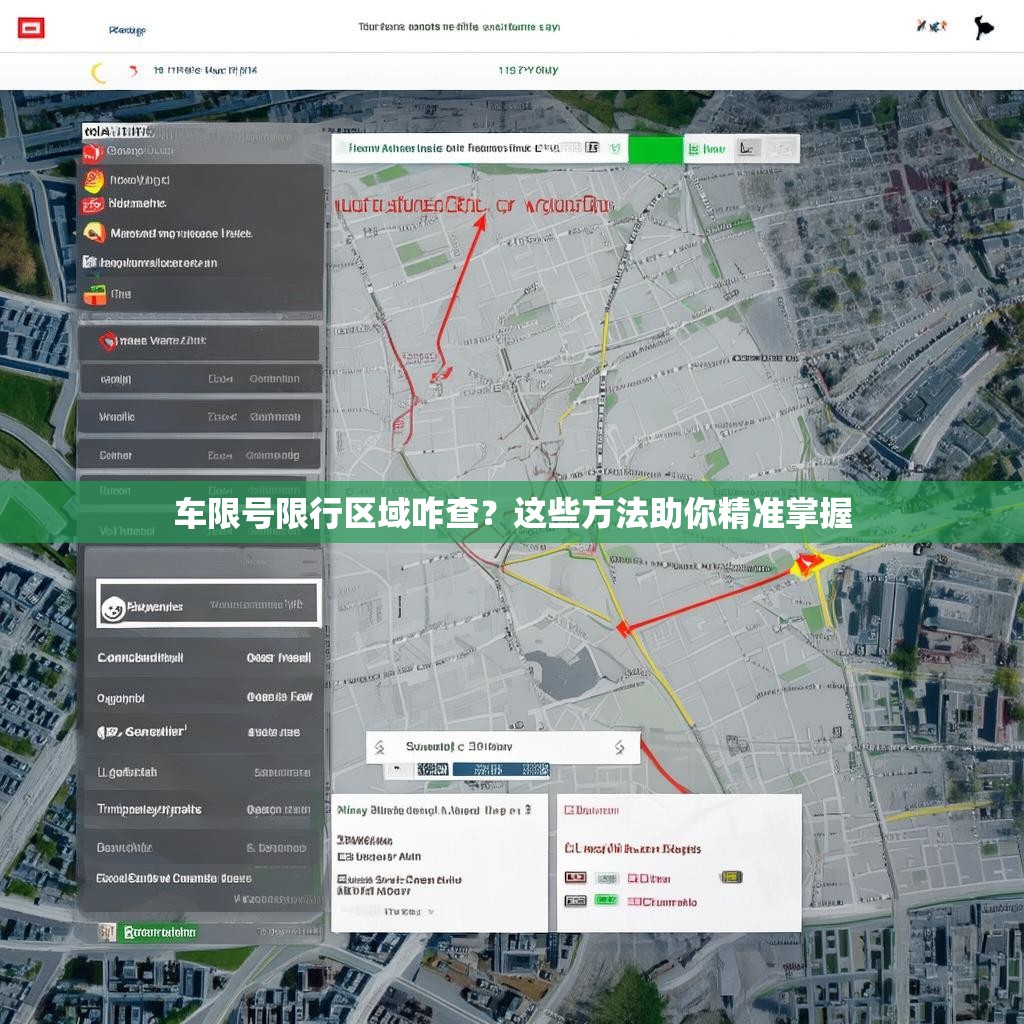The height and width of the screenshot is (1024, 1024).
Task: Click the red badge icon next to Ndemaehe
Action: pos(94,203)
